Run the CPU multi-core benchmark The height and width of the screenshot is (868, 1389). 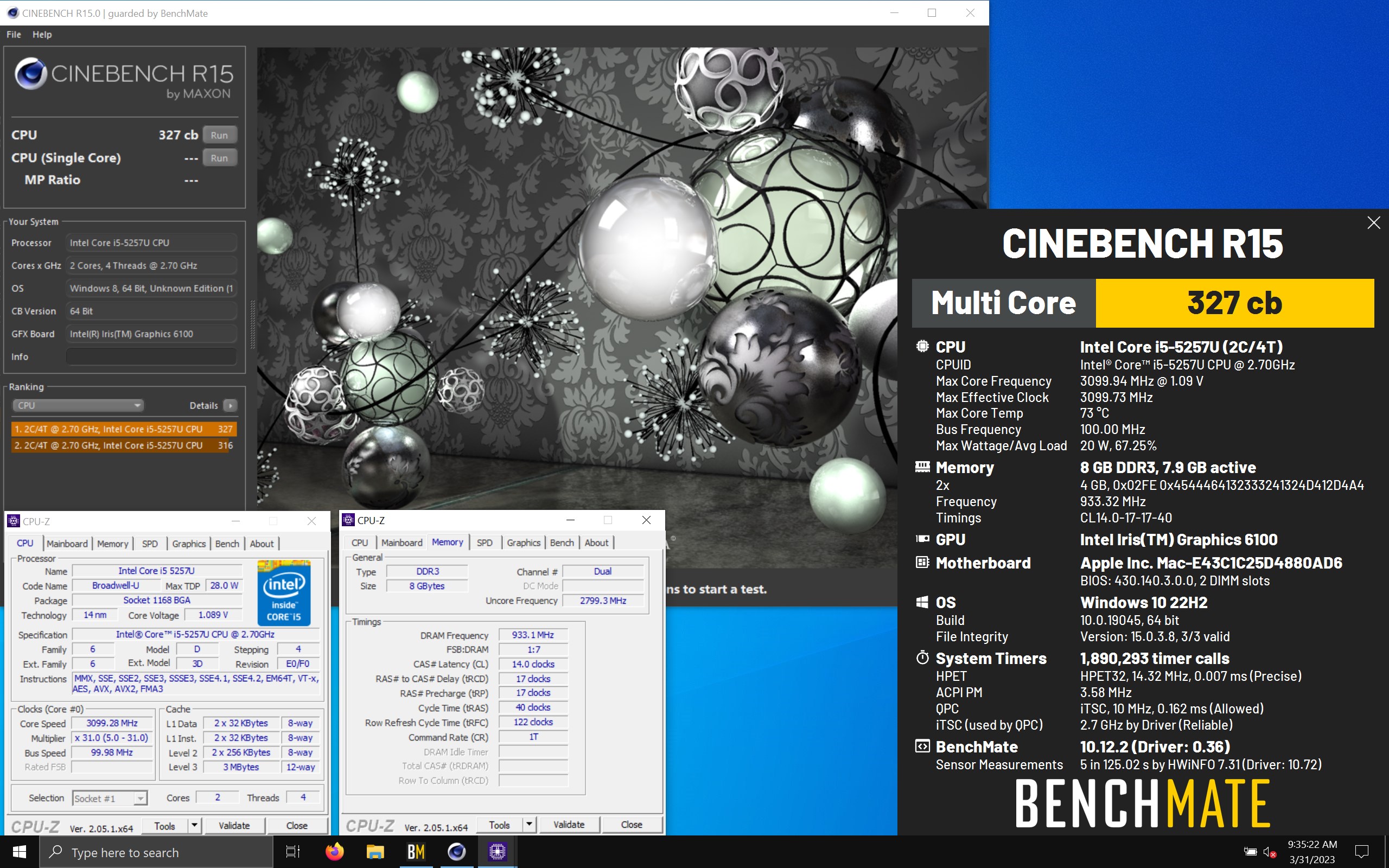click(219, 135)
